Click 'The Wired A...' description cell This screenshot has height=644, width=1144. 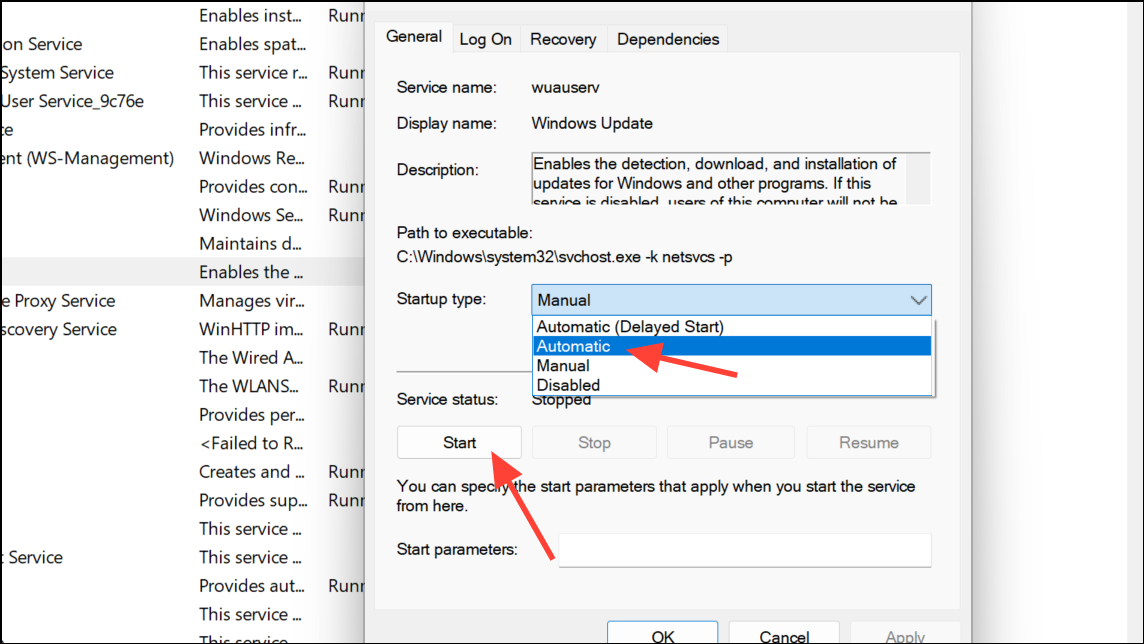click(251, 357)
